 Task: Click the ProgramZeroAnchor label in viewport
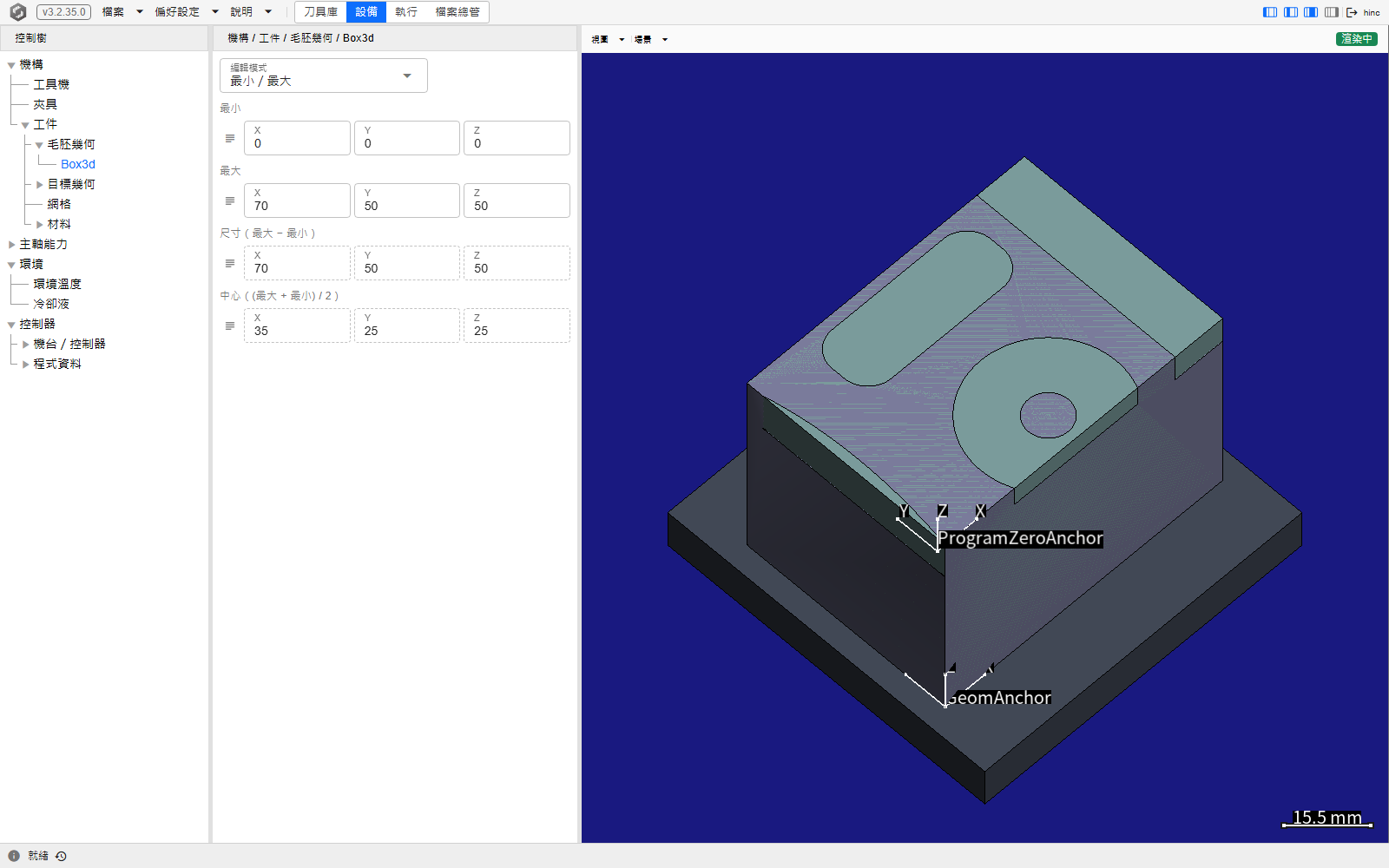point(1021,538)
